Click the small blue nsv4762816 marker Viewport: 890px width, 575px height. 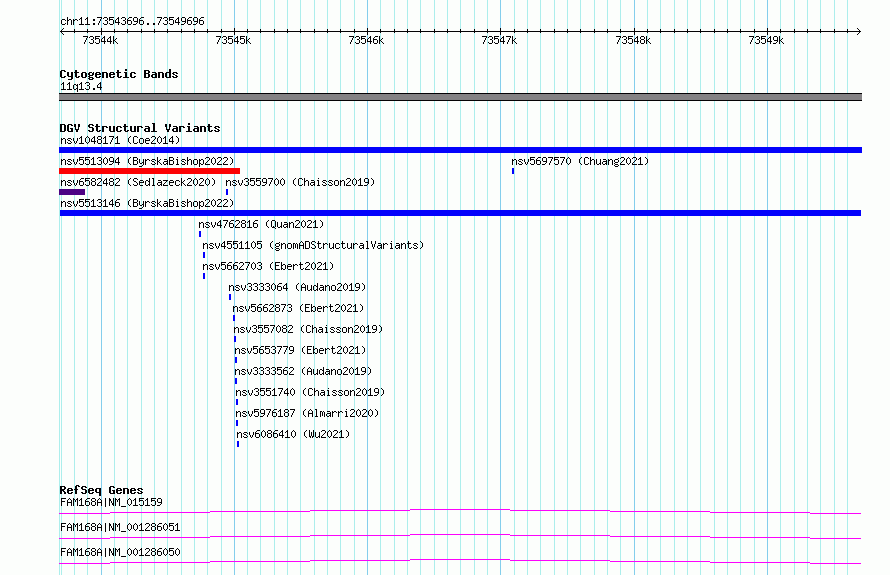coord(200,234)
